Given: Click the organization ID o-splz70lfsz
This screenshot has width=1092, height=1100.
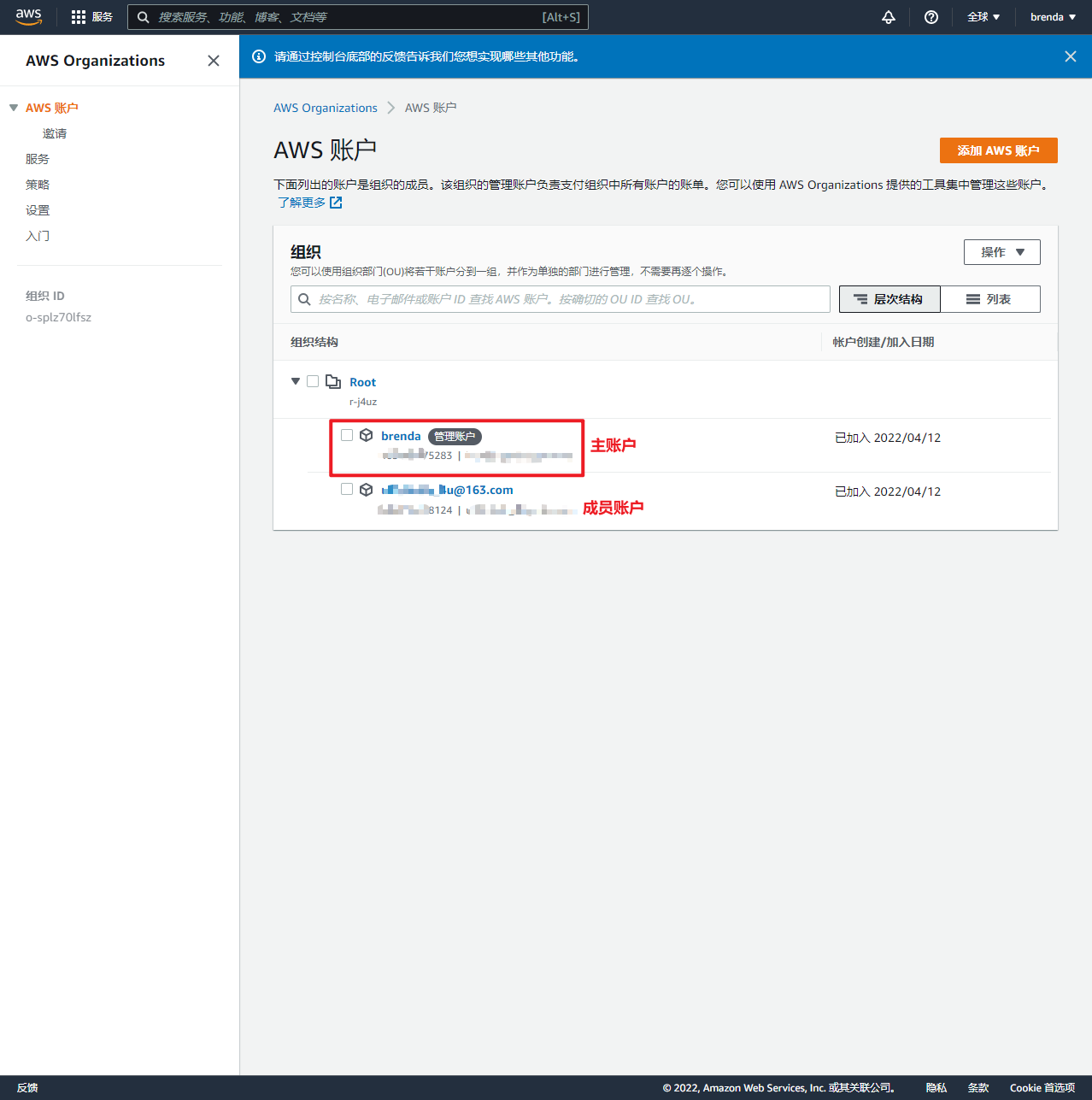Looking at the screenshot, I should pos(58,317).
